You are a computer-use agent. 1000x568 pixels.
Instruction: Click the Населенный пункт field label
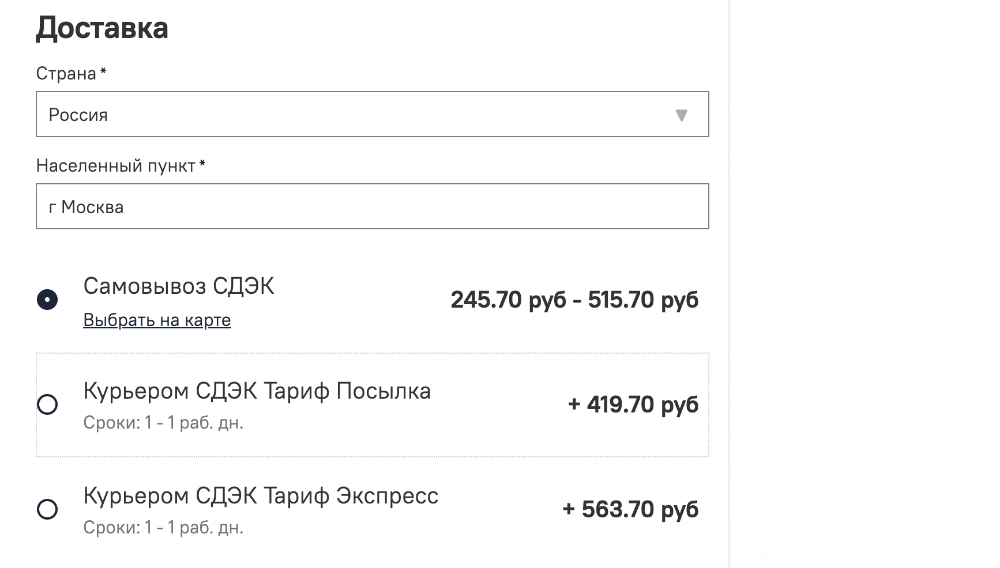click(116, 166)
